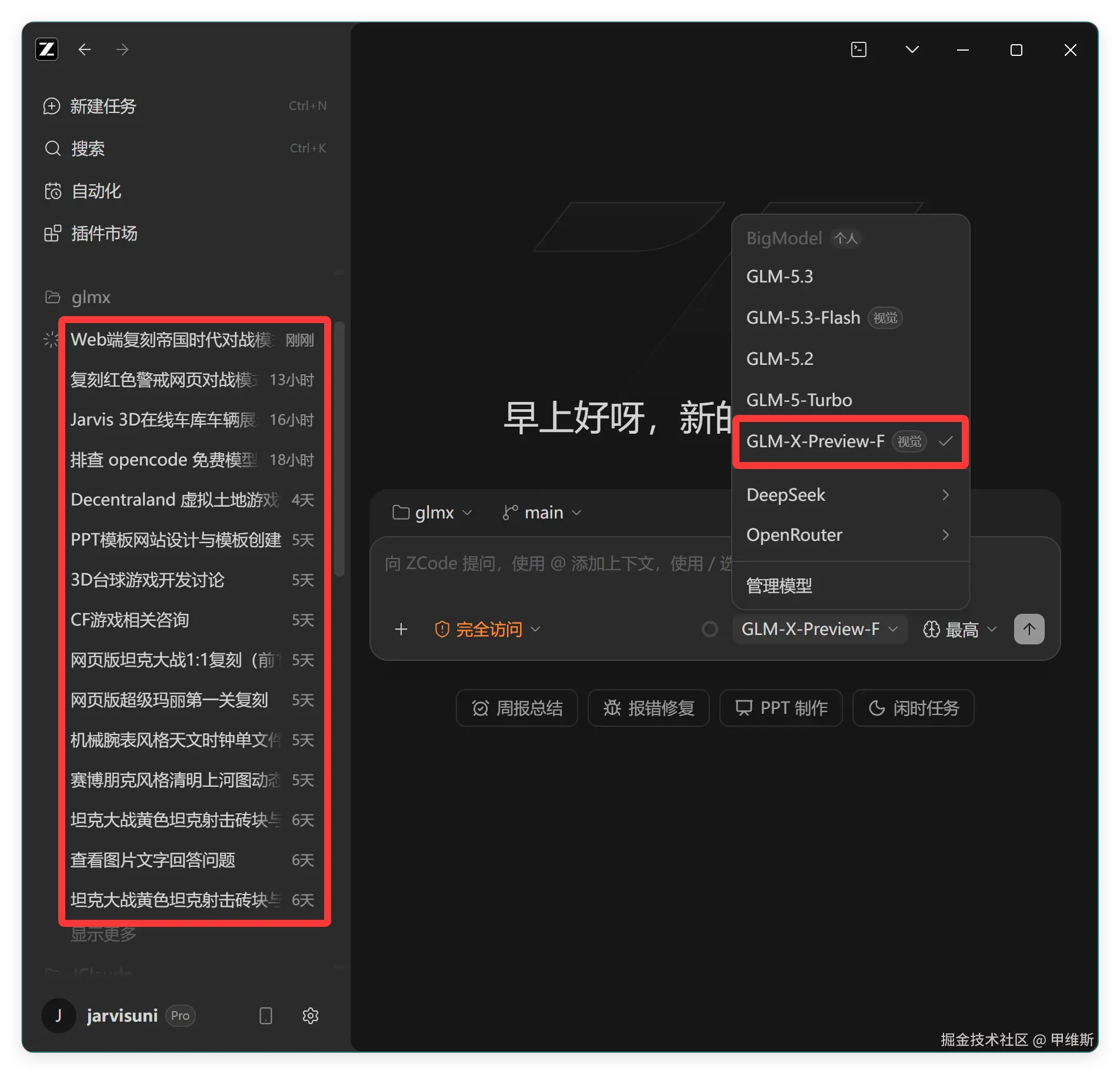This screenshot has width=1120, height=1074.
Task: Show more tasks (显示更多)
Action: click(x=104, y=934)
